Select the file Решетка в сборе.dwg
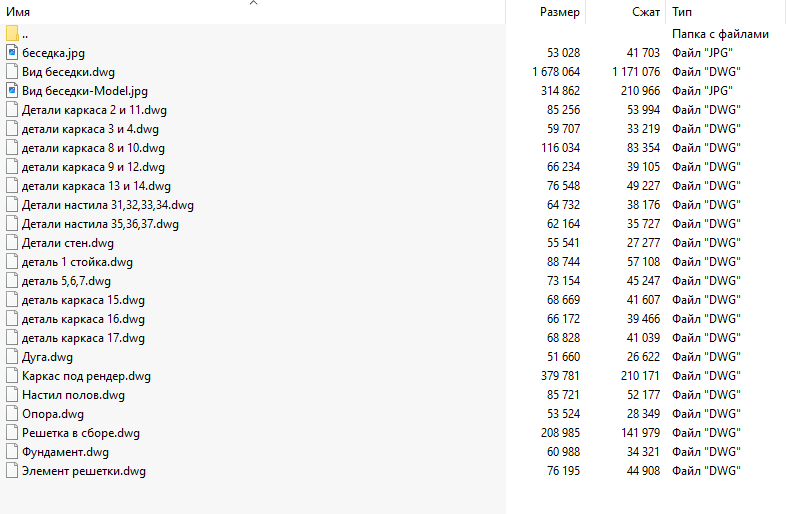786x514 pixels. pos(81,433)
